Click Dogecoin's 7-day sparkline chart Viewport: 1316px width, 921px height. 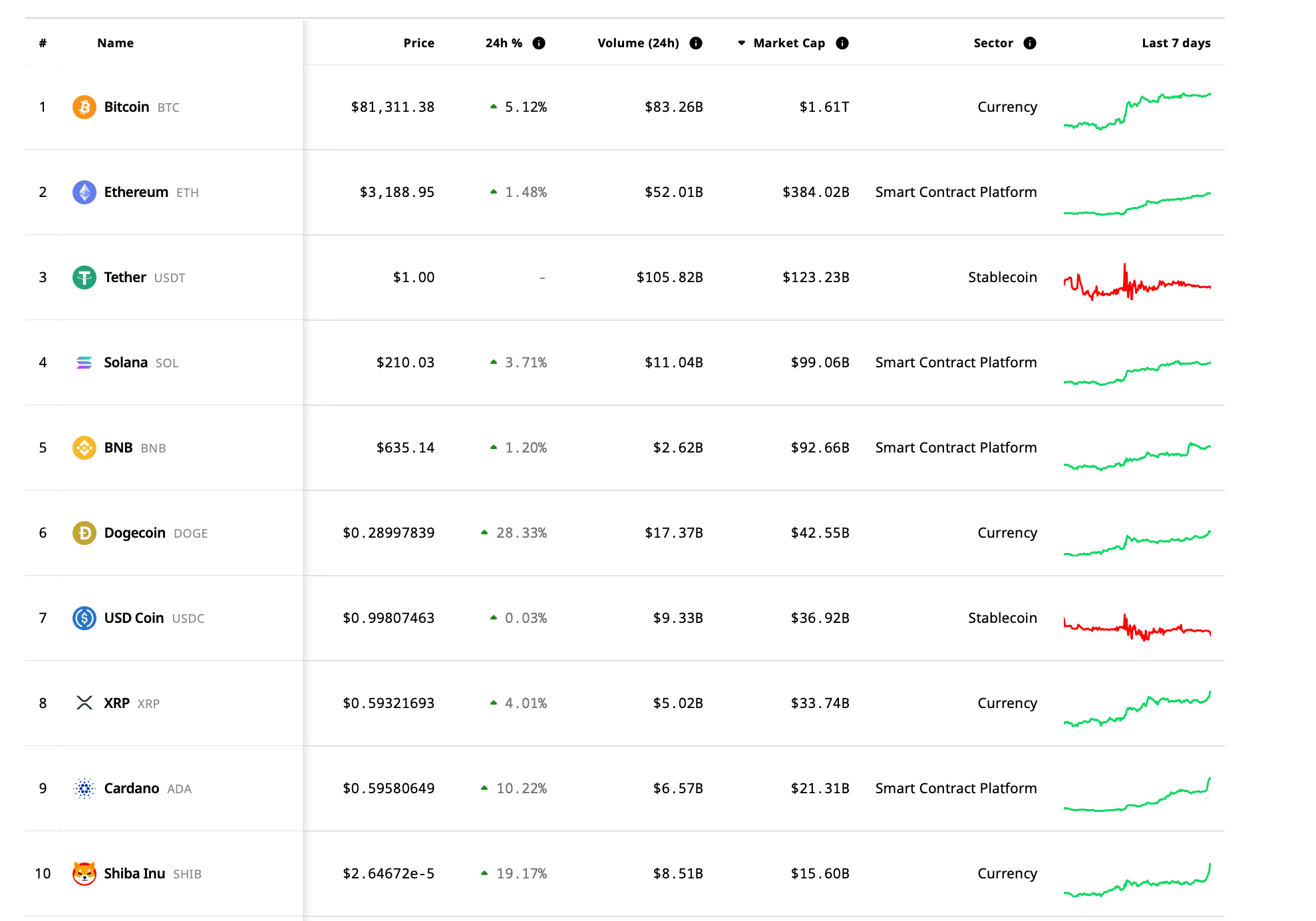click(1137, 543)
